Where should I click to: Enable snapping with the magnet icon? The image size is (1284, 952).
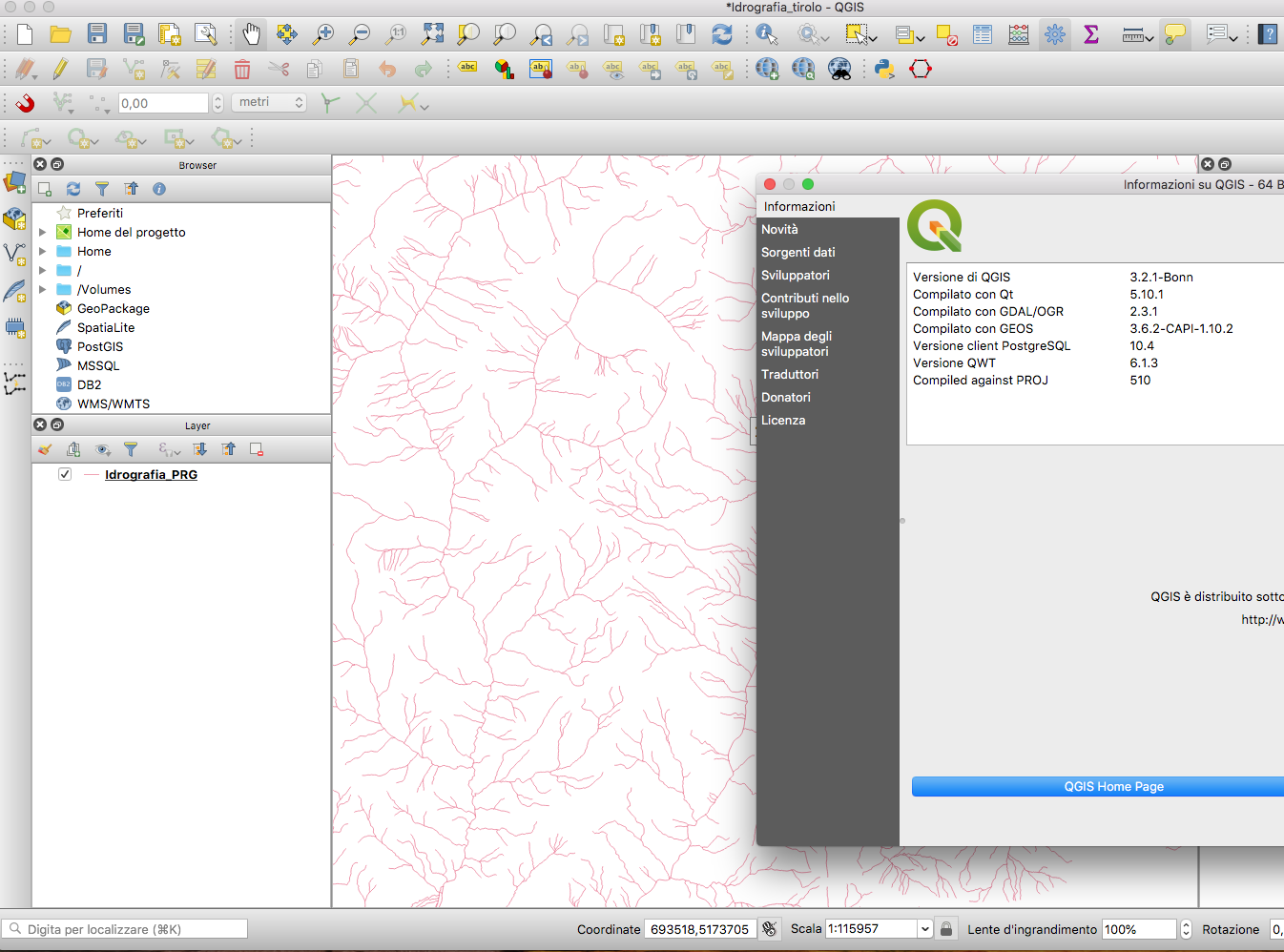tap(25, 103)
